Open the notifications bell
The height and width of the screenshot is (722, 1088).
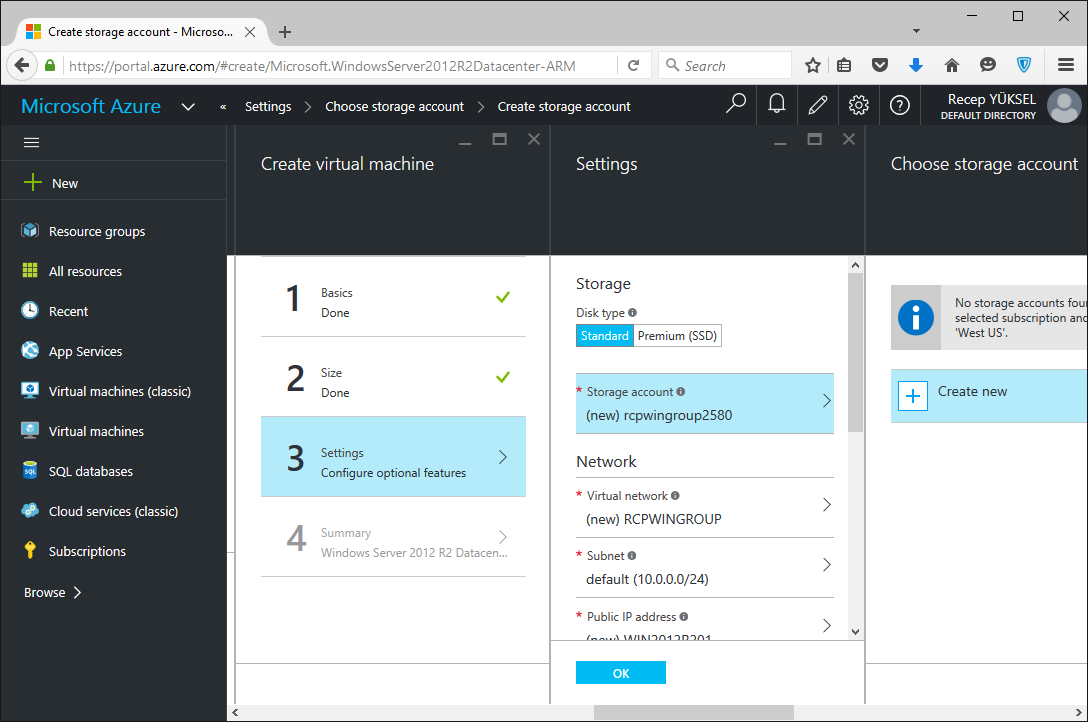point(776,104)
